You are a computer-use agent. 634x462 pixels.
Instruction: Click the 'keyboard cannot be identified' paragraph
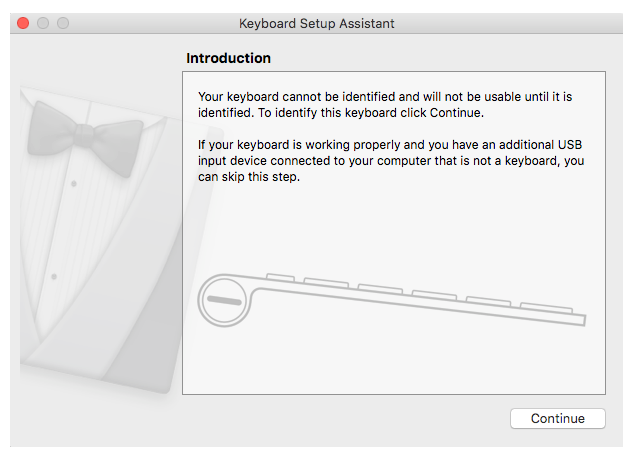(x=390, y=105)
